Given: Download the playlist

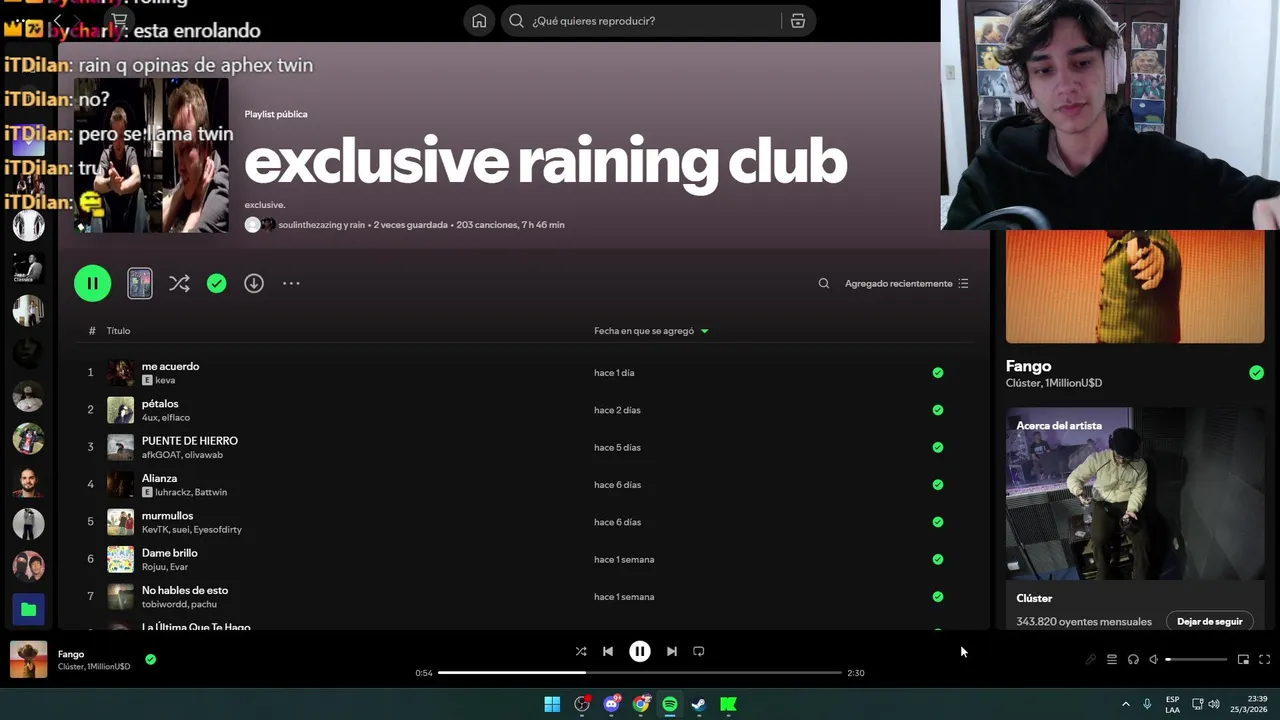Looking at the screenshot, I should pyautogui.click(x=254, y=283).
